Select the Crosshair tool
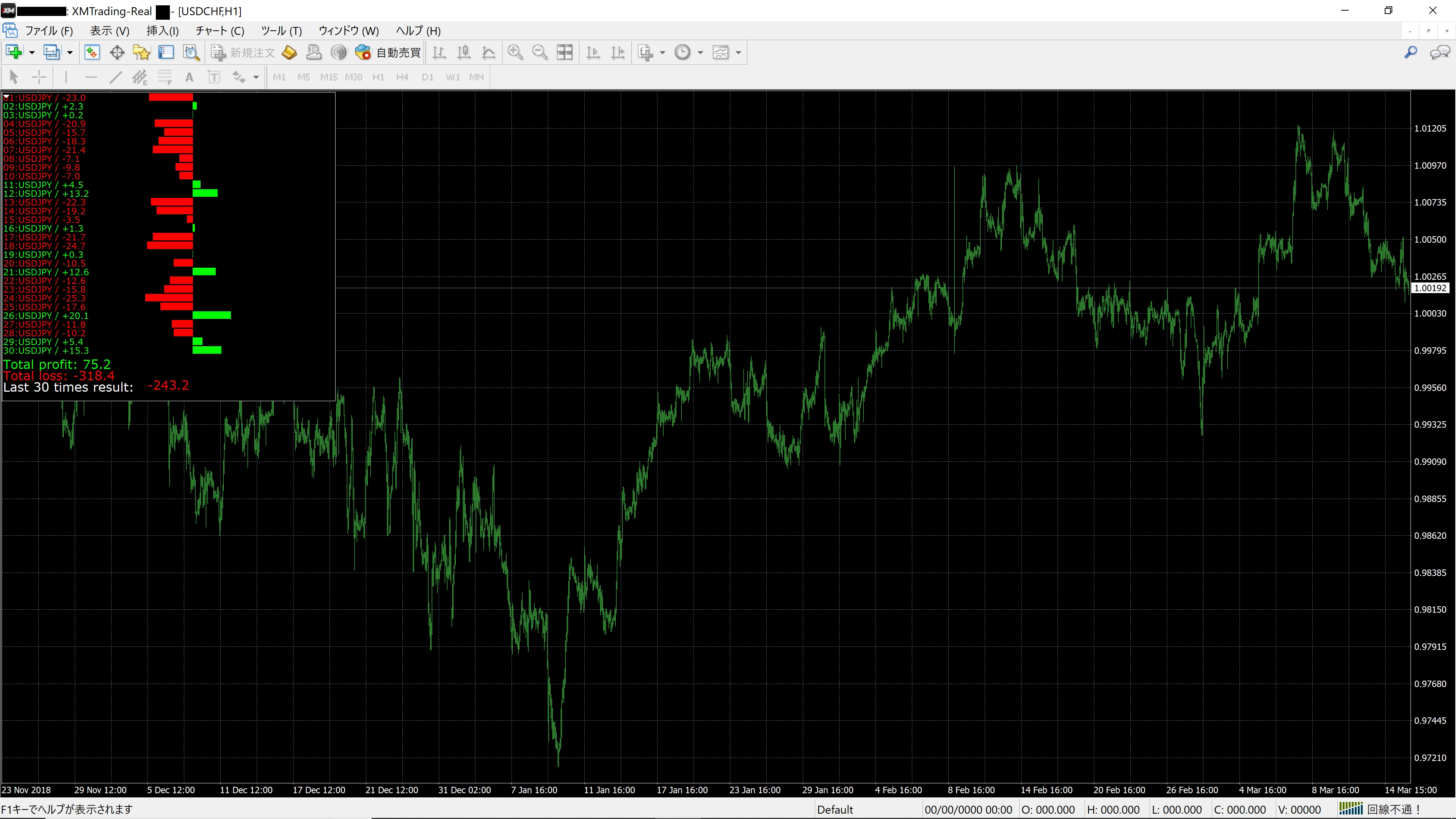This screenshot has width=1456, height=819. pyautogui.click(x=38, y=77)
